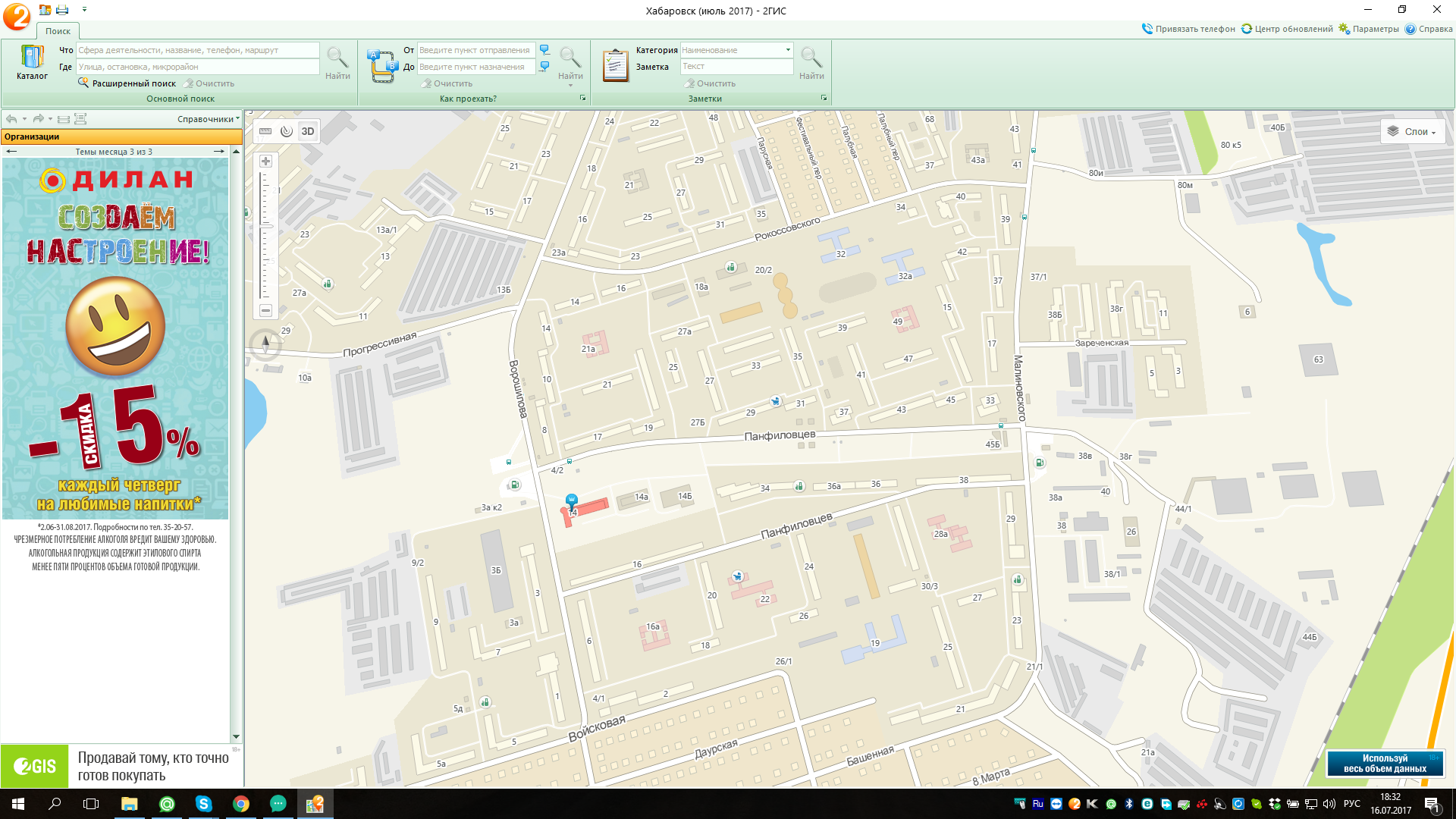The image size is (1456, 819).
Task: Click the back arrow in the directory panel
Action: (11, 119)
